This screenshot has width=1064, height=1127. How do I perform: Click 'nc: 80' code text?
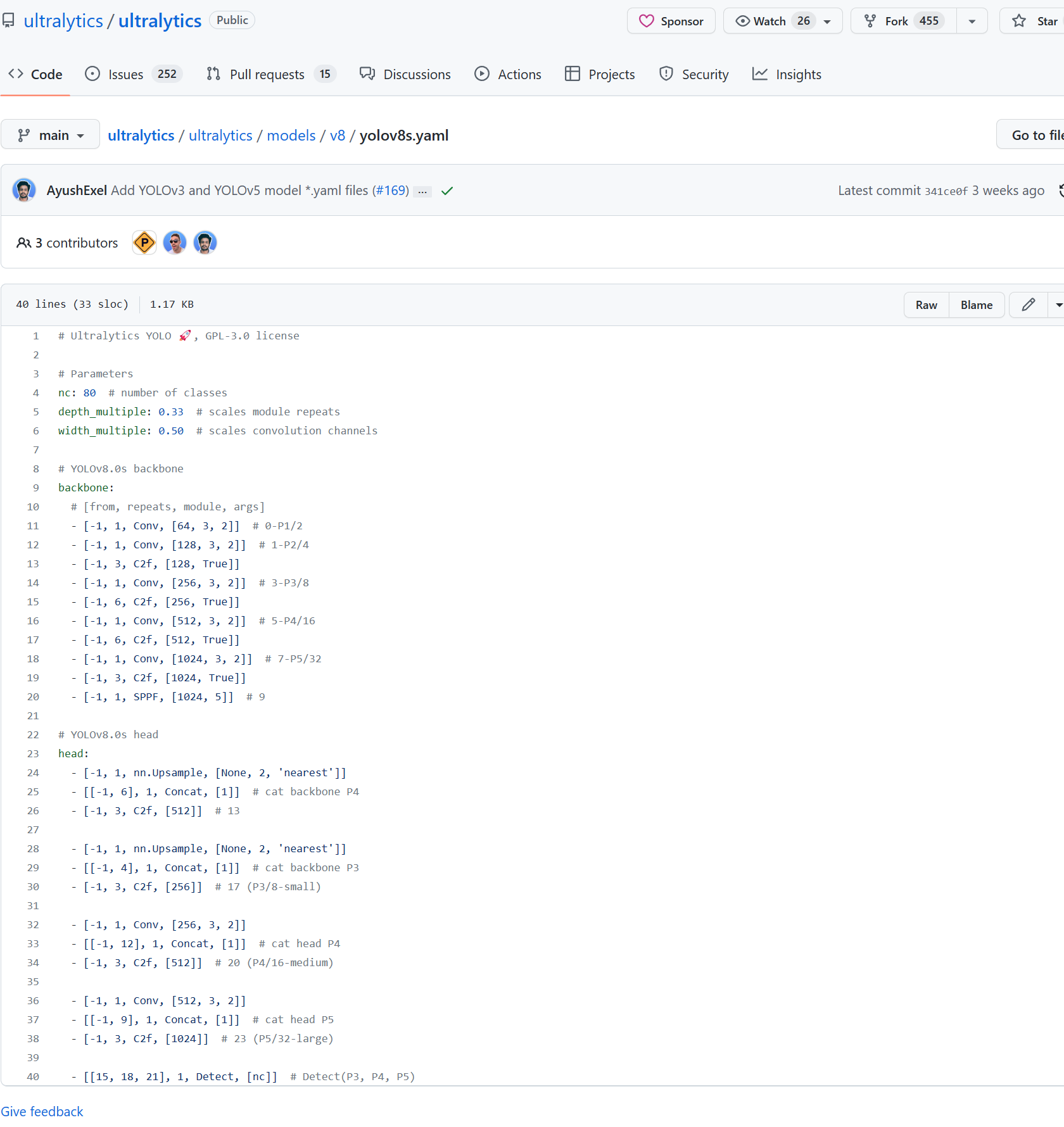(x=77, y=393)
